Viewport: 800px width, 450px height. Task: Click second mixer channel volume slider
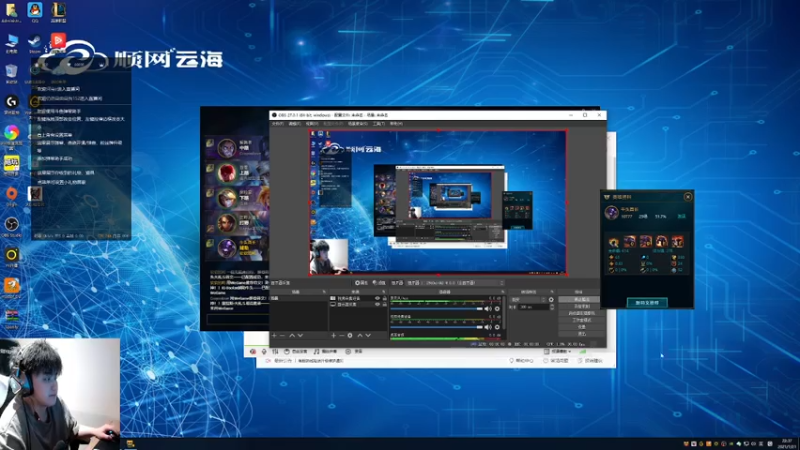[x=436, y=327]
